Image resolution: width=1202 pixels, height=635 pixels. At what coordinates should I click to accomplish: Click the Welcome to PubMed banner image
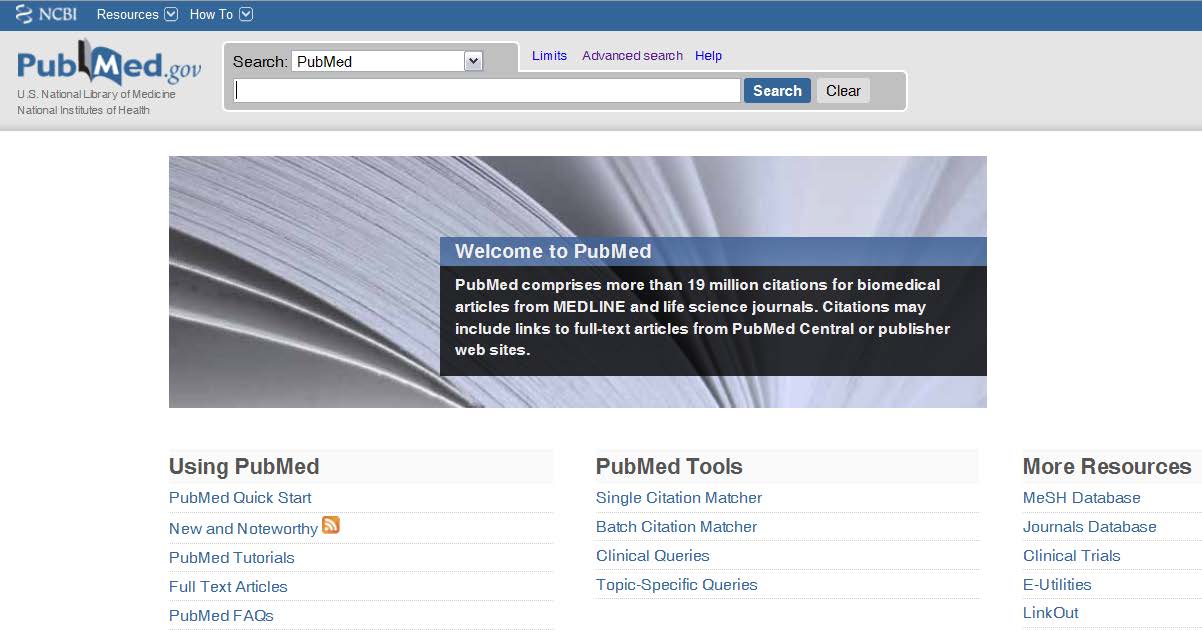click(x=578, y=281)
